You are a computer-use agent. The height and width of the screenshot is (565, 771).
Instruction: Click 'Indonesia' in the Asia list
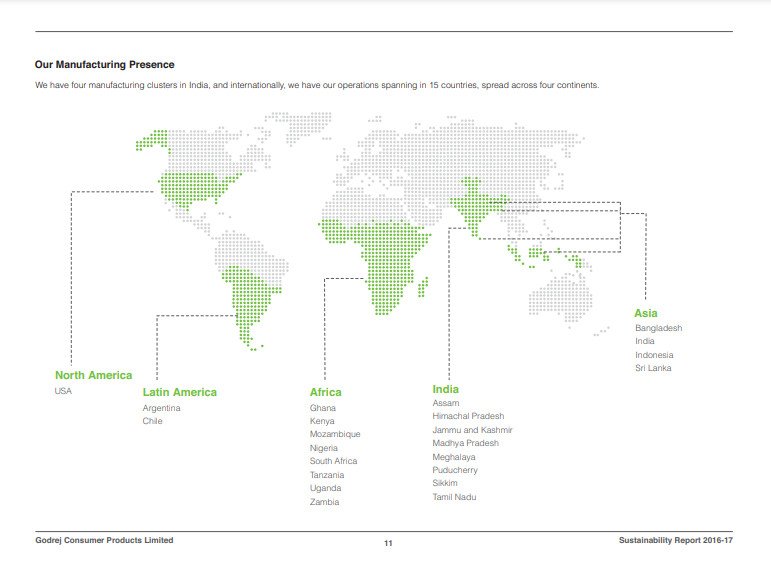point(654,355)
